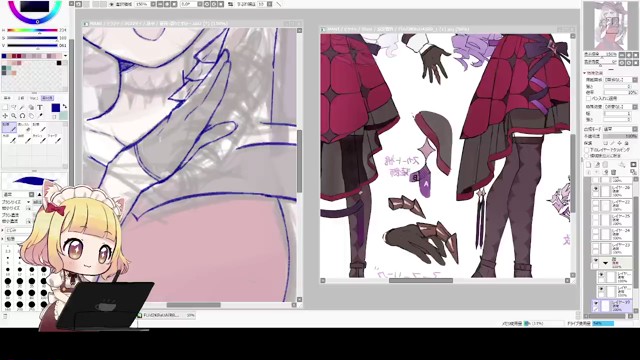This screenshot has width=640, height=360.
Task: Click the zoom-out button beside display scale
Action: [x=622, y=55]
